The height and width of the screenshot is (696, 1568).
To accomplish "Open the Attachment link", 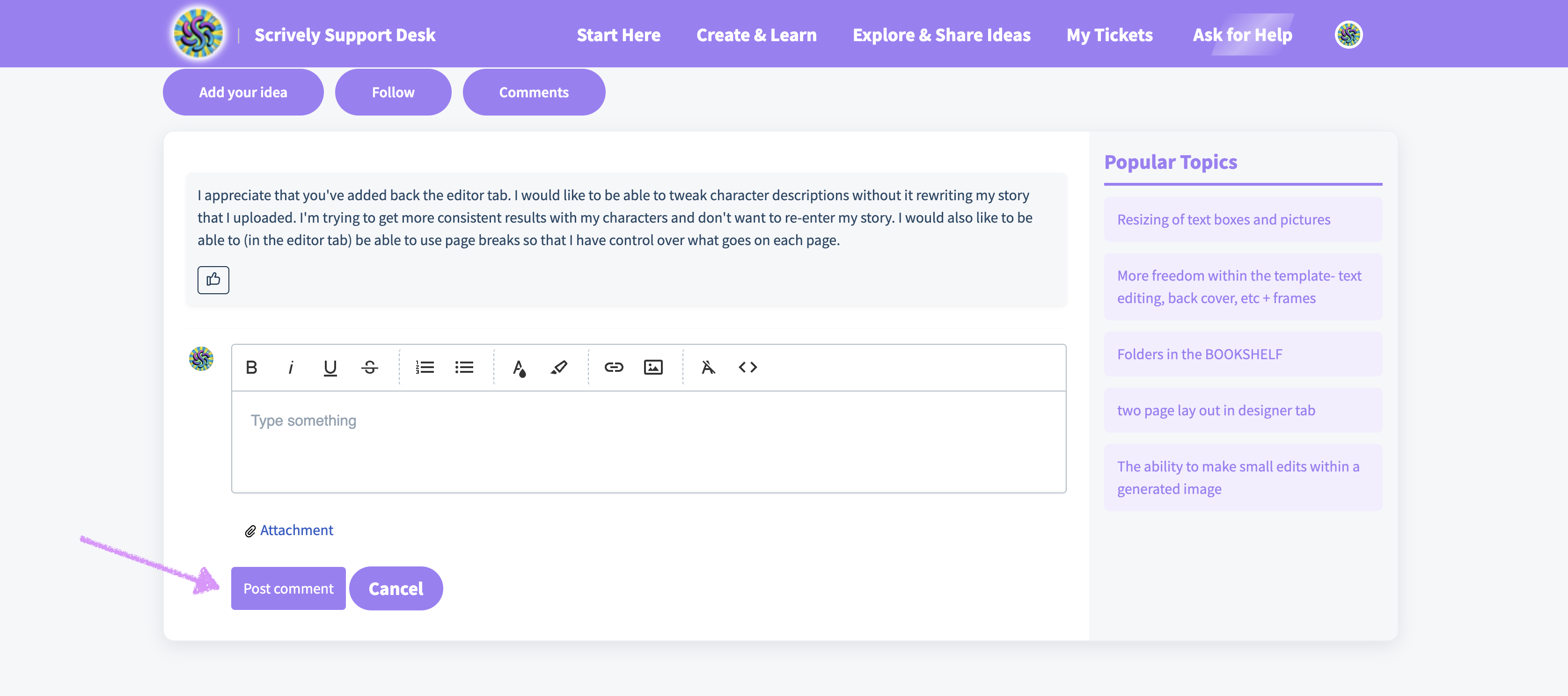I will click(296, 530).
